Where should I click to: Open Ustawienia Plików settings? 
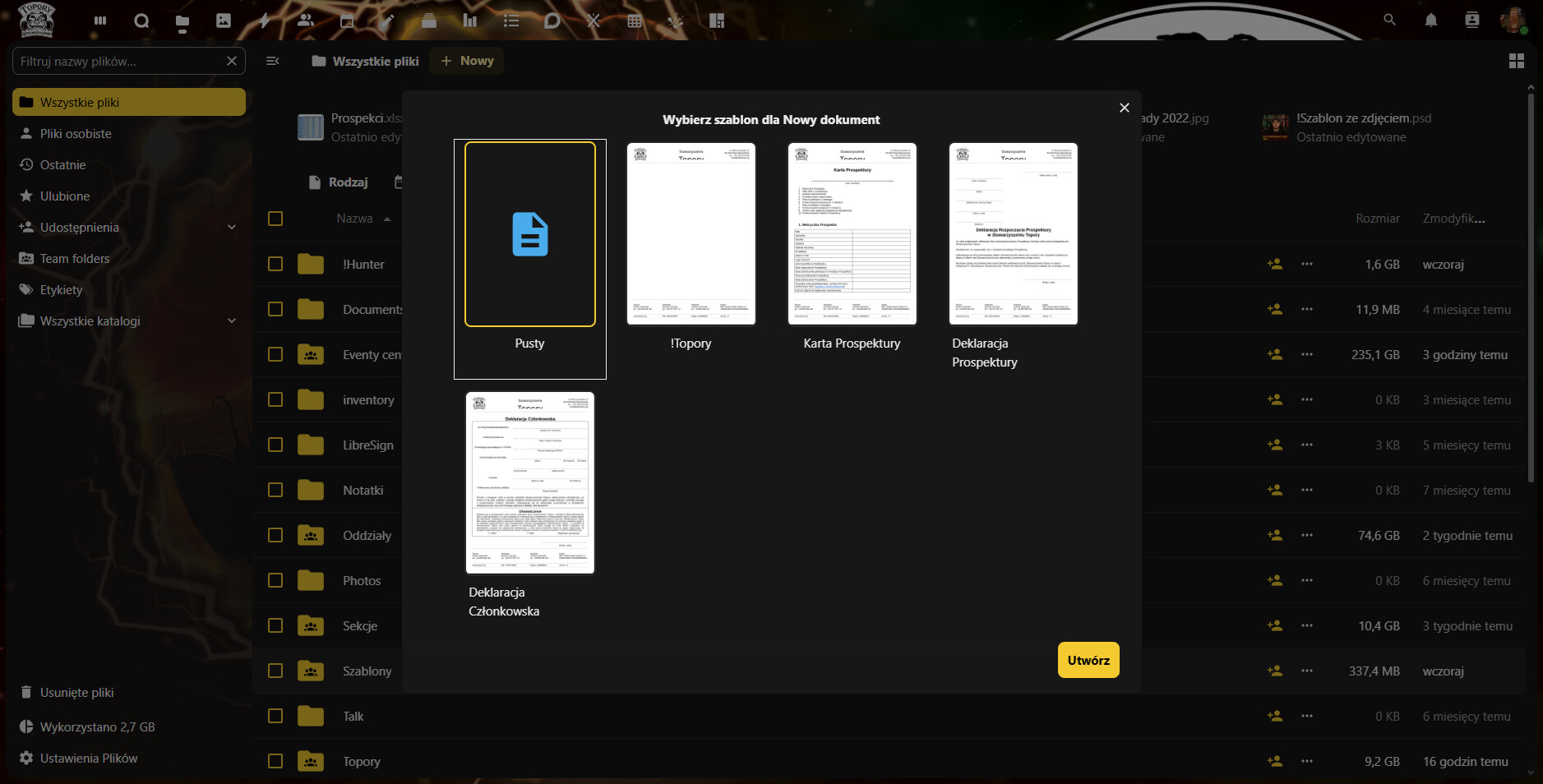click(129, 759)
